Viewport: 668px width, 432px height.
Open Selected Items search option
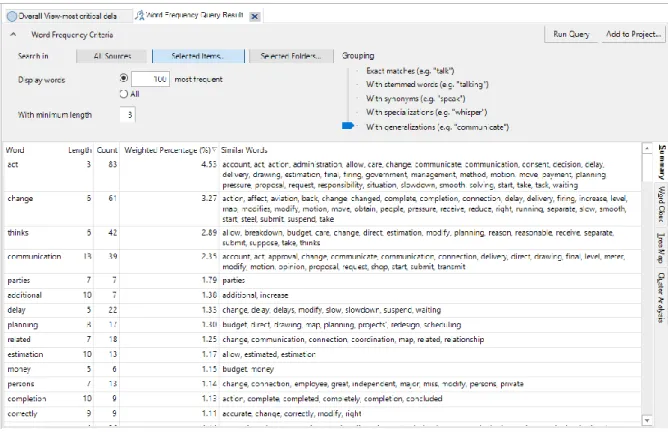tap(198, 56)
